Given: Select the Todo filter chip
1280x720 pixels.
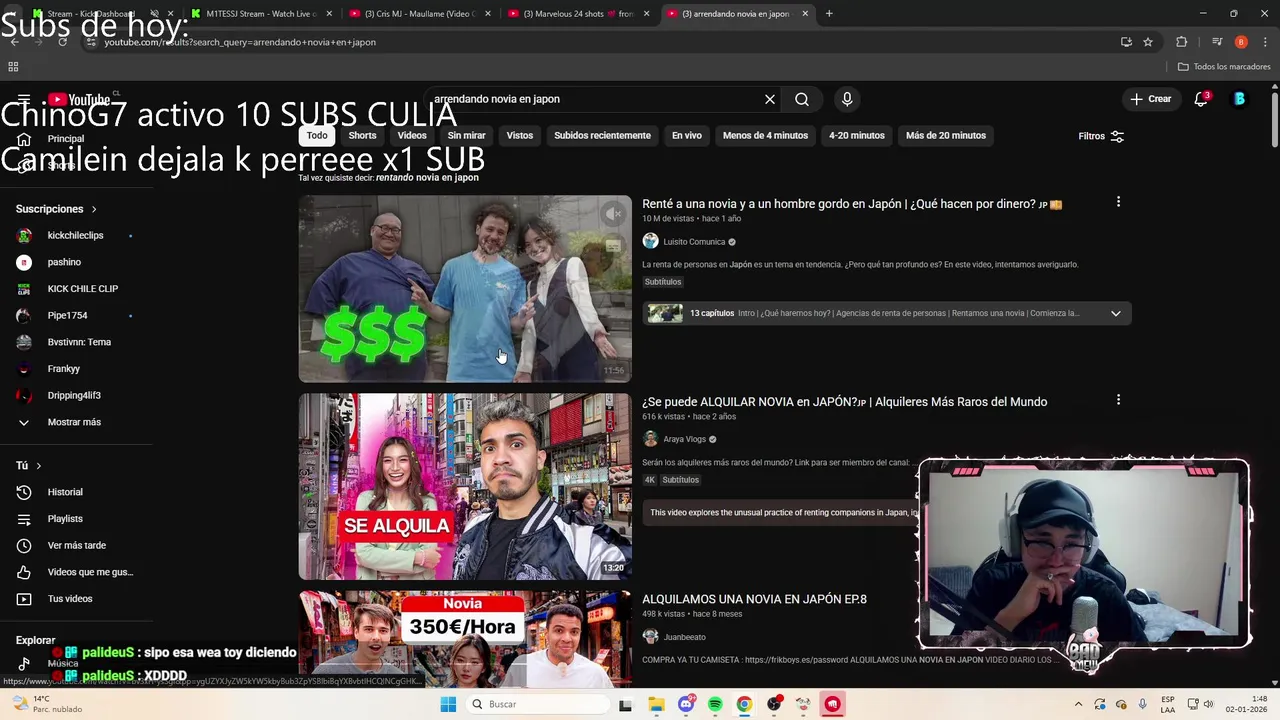Looking at the screenshot, I should [317, 135].
